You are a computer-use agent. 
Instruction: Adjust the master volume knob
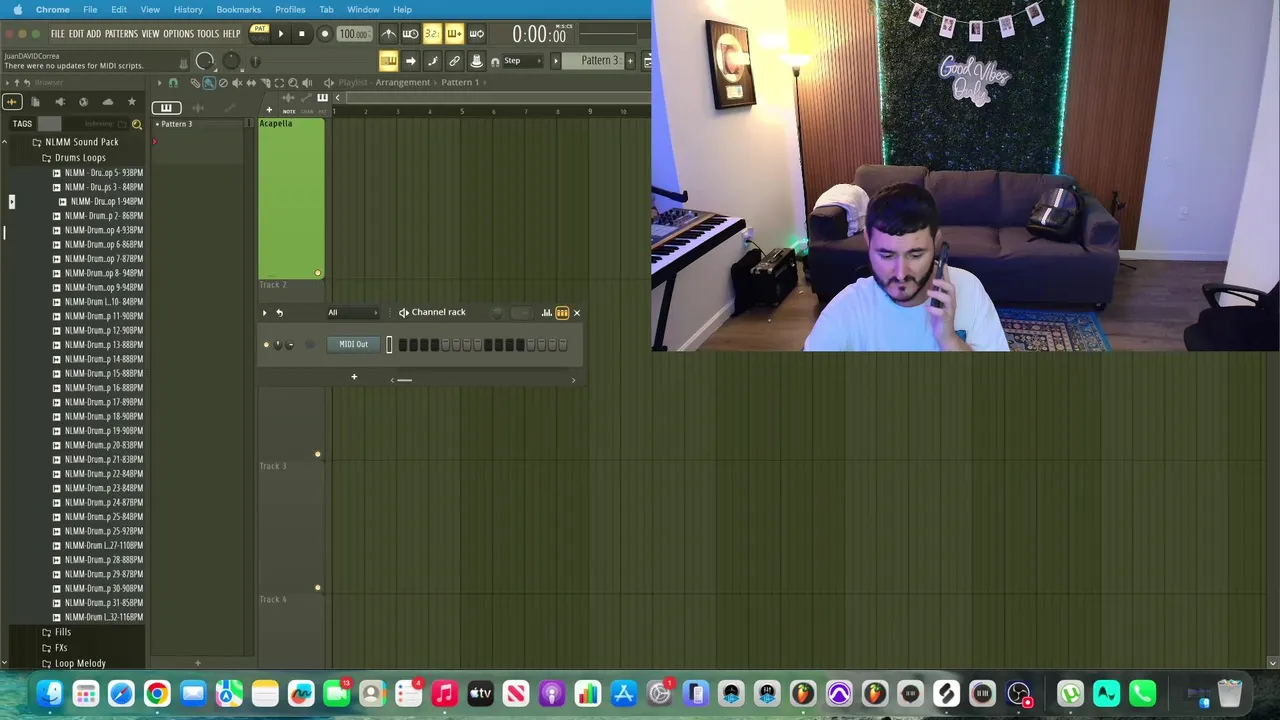click(x=204, y=61)
